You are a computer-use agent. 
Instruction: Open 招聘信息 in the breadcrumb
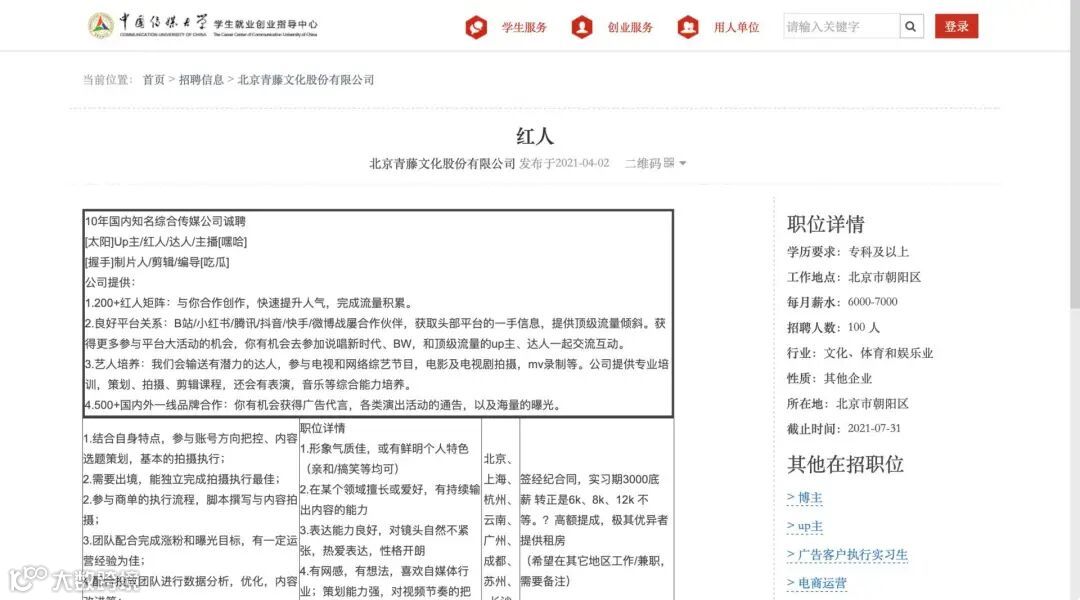(x=201, y=80)
